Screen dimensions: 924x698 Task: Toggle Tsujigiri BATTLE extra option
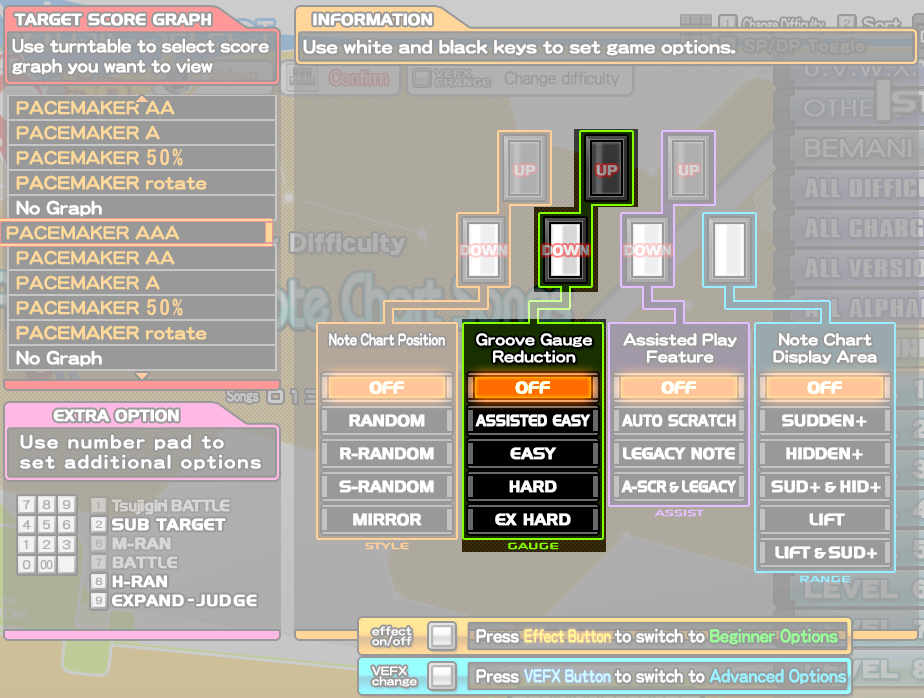point(160,506)
